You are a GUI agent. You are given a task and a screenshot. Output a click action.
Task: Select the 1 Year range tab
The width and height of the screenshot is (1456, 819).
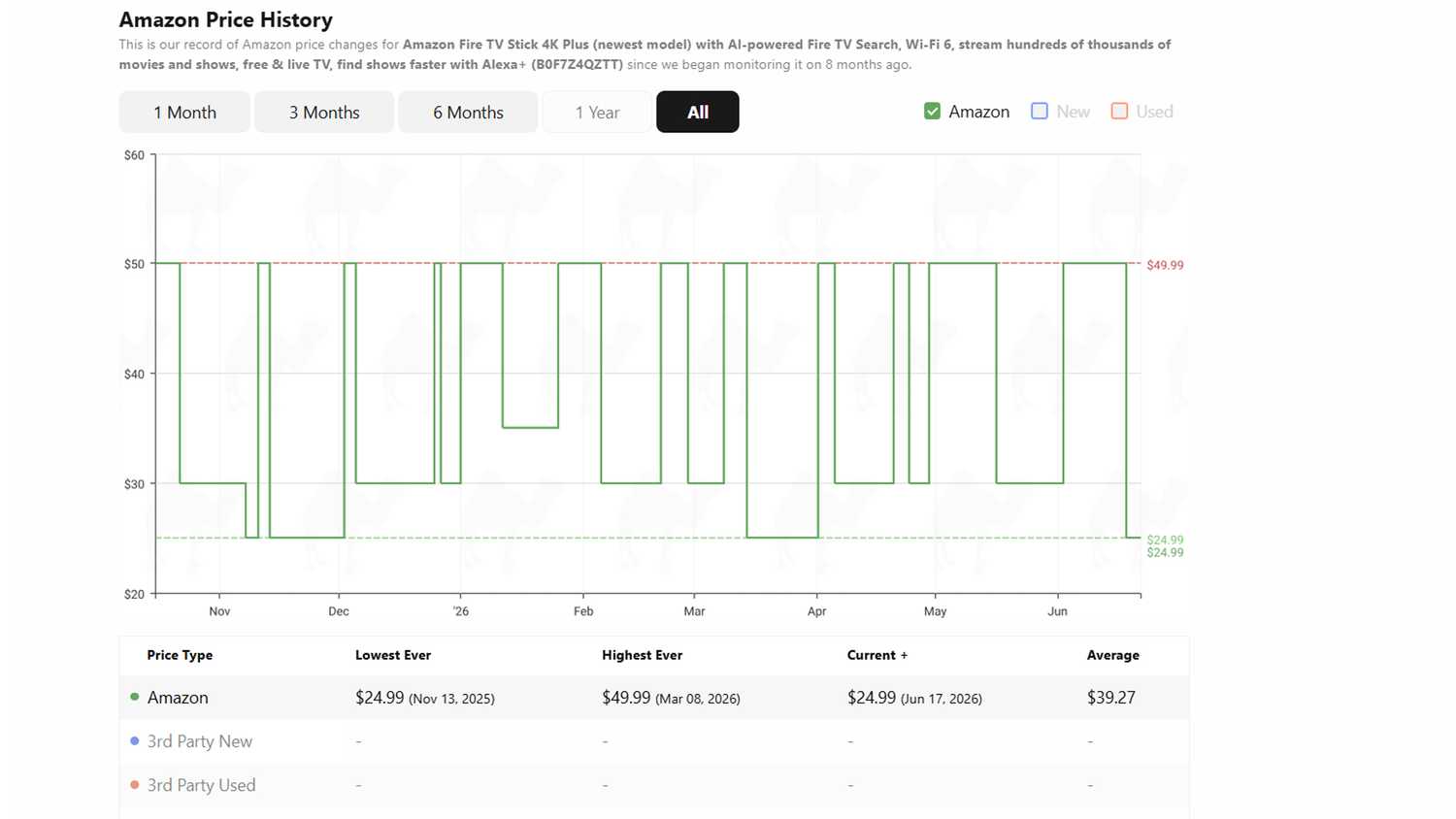pyautogui.click(x=597, y=112)
